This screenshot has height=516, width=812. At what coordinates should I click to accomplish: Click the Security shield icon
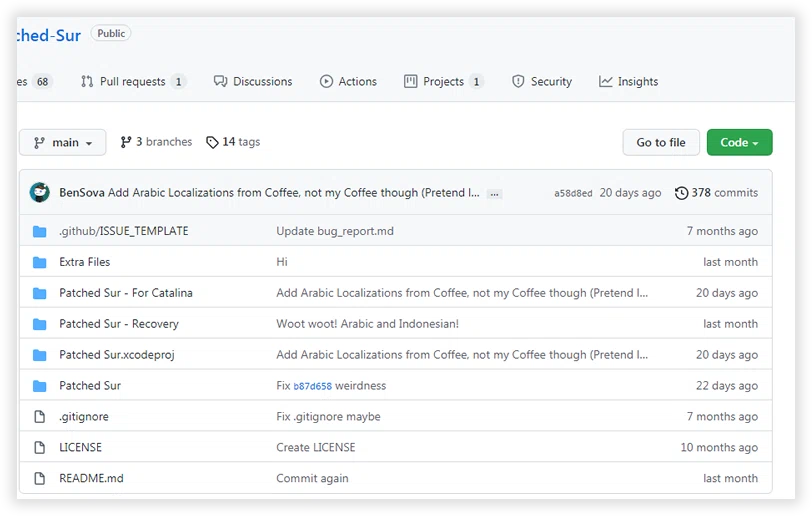[518, 81]
